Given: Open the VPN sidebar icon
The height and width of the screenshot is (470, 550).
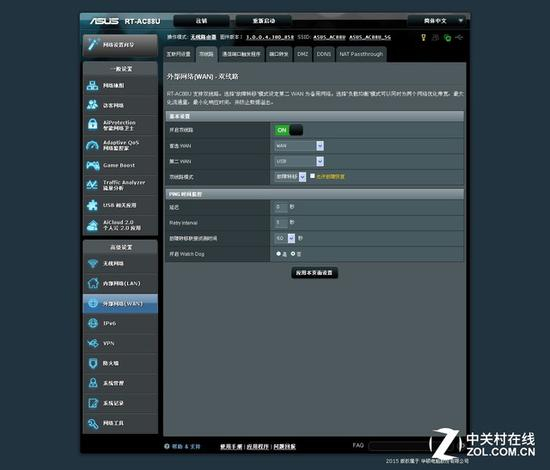Looking at the screenshot, I should pyautogui.click(x=93, y=343).
